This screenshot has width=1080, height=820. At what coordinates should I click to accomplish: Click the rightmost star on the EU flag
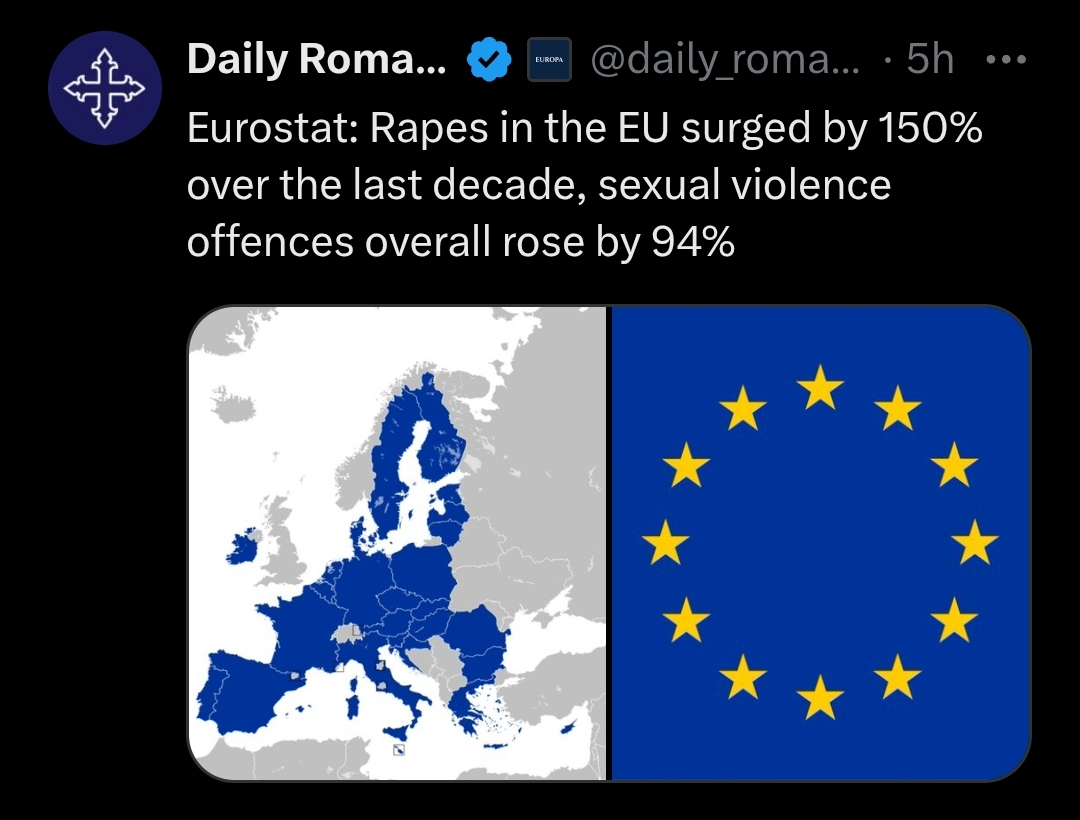tap(975, 541)
